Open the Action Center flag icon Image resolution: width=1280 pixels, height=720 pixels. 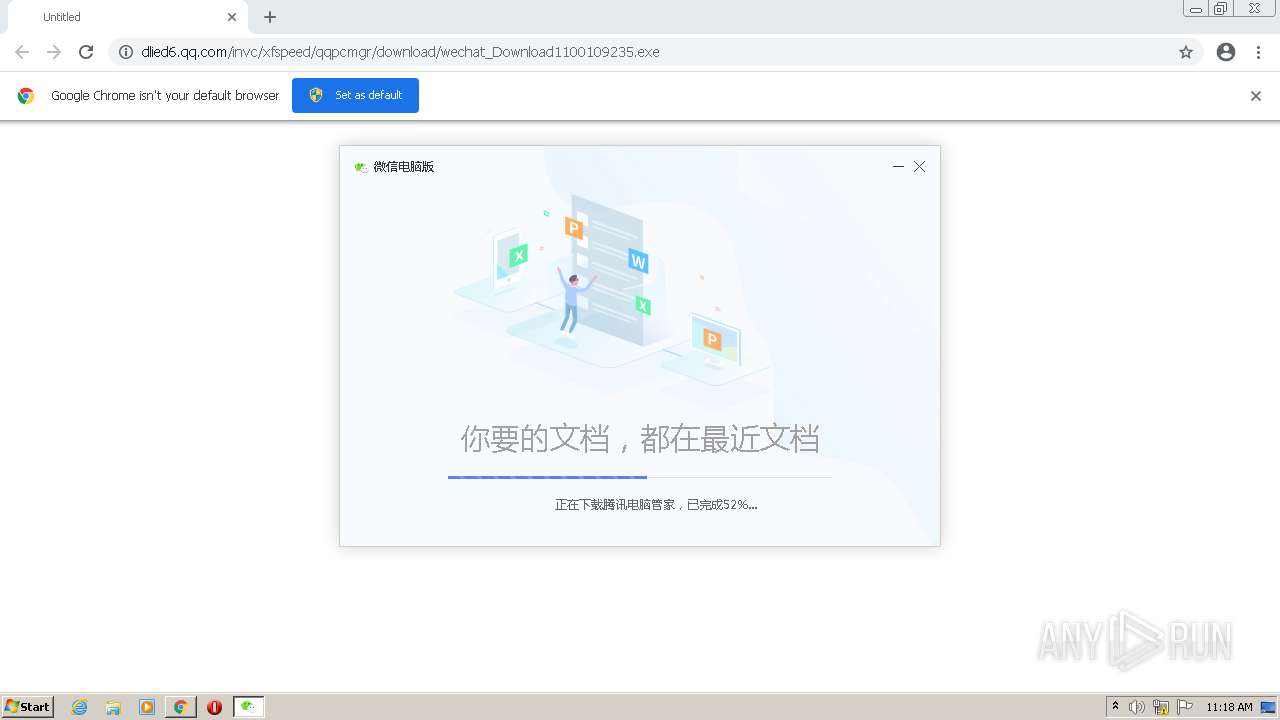(1185, 707)
